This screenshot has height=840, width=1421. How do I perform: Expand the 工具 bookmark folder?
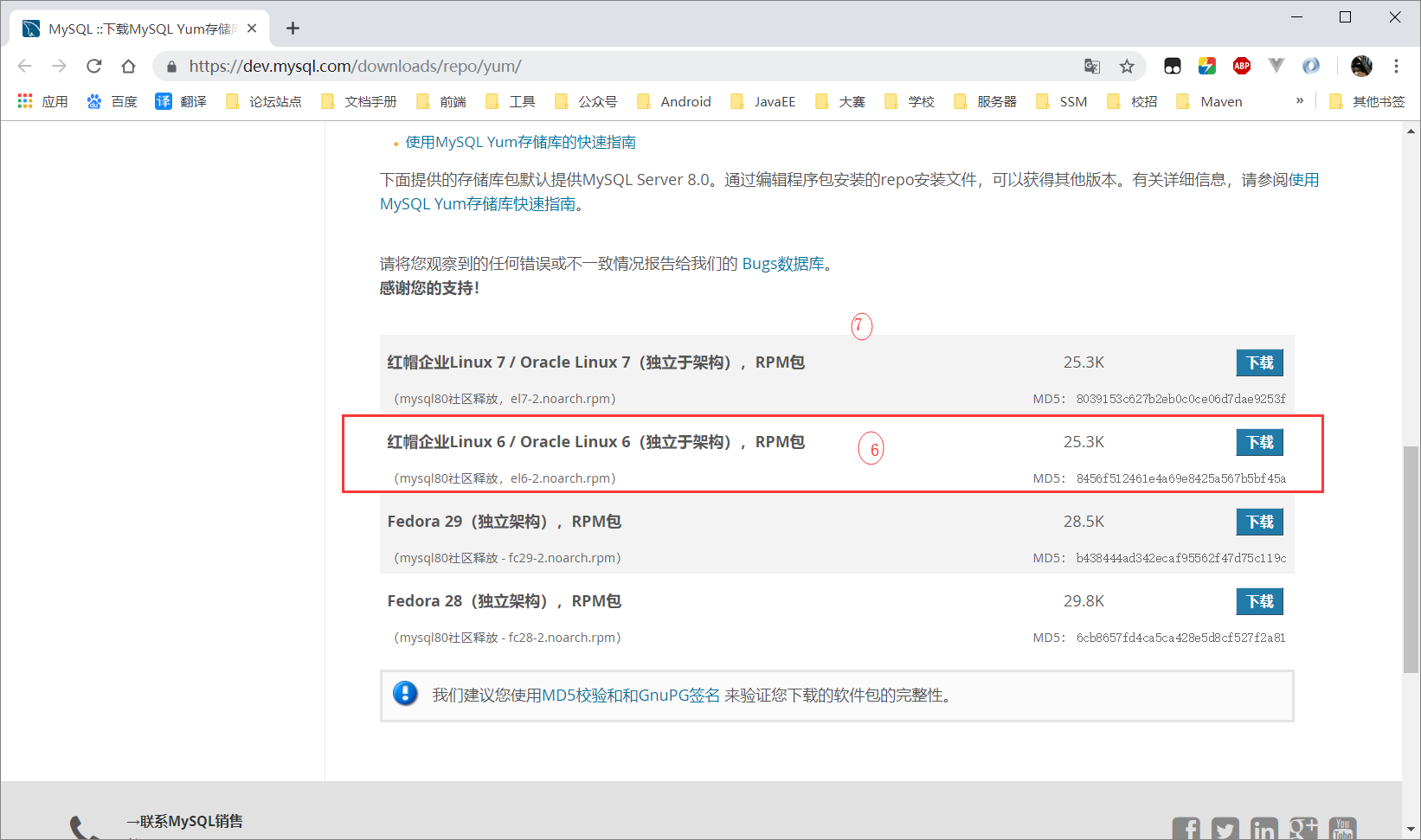pyautogui.click(x=511, y=101)
